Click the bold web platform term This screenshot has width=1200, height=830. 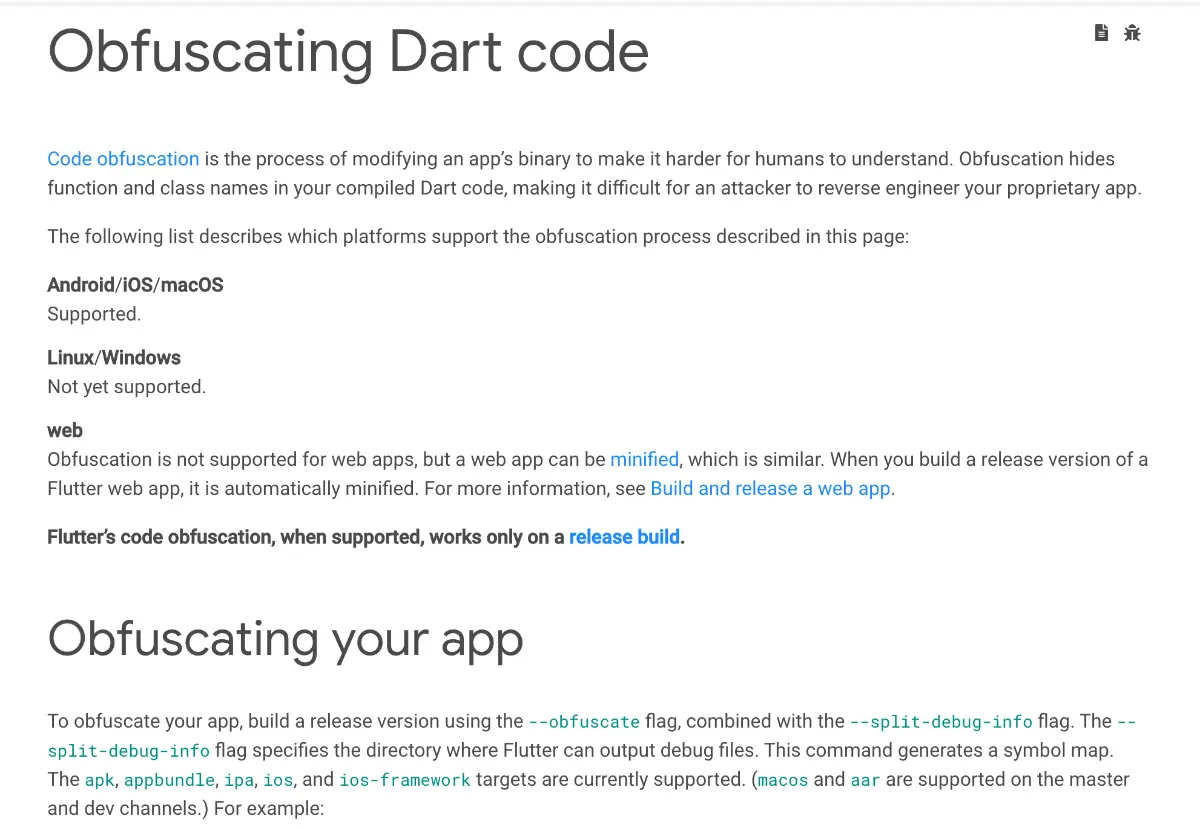65,431
